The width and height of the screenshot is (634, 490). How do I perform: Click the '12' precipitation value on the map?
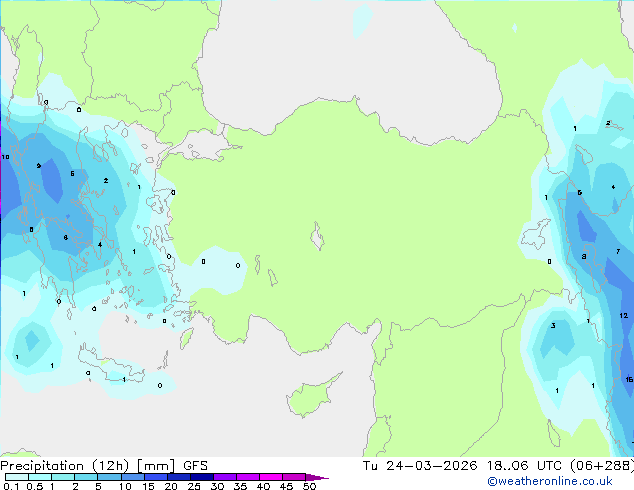pos(623,315)
